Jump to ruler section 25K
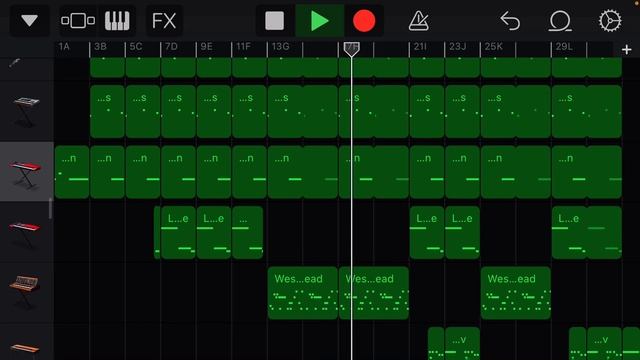 pyautogui.click(x=493, y=47)
